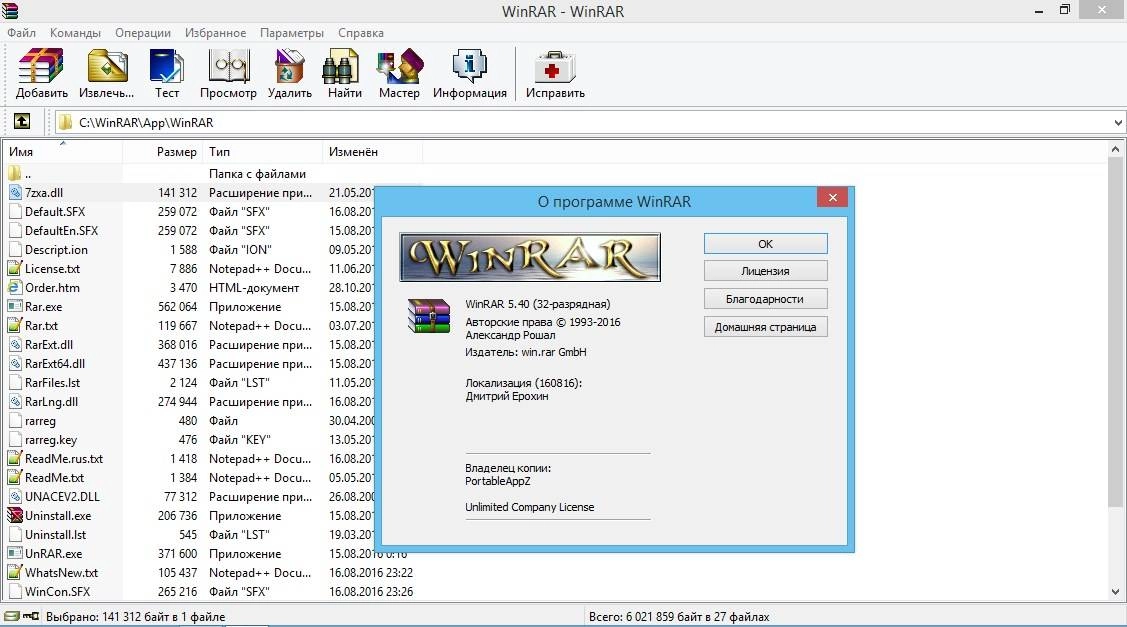Click the Удалить (Delete) toolbar icon

pyautogui.click(x=290, y=73)
